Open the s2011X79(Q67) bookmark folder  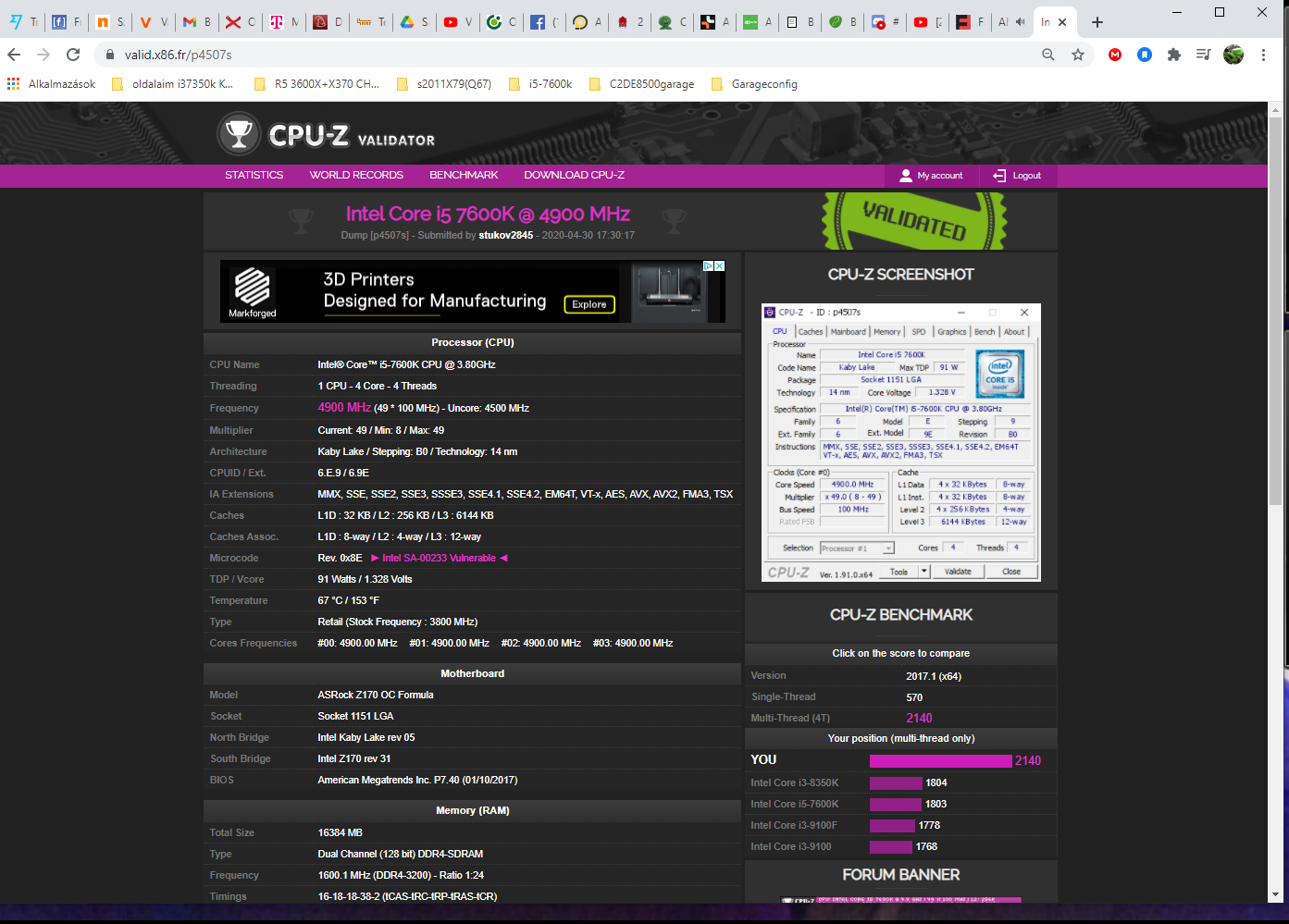[444, 84]
